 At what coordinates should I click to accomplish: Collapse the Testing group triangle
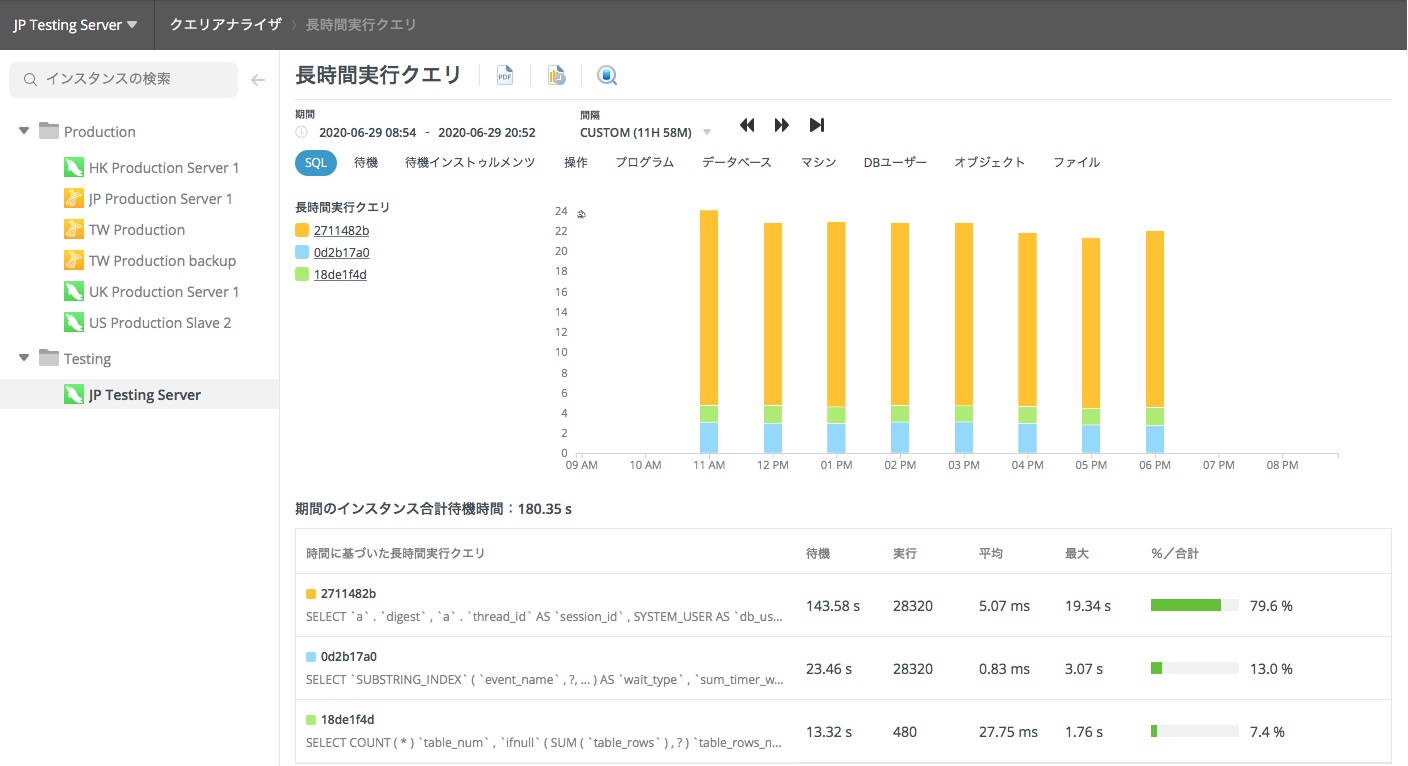coord(24,358)
